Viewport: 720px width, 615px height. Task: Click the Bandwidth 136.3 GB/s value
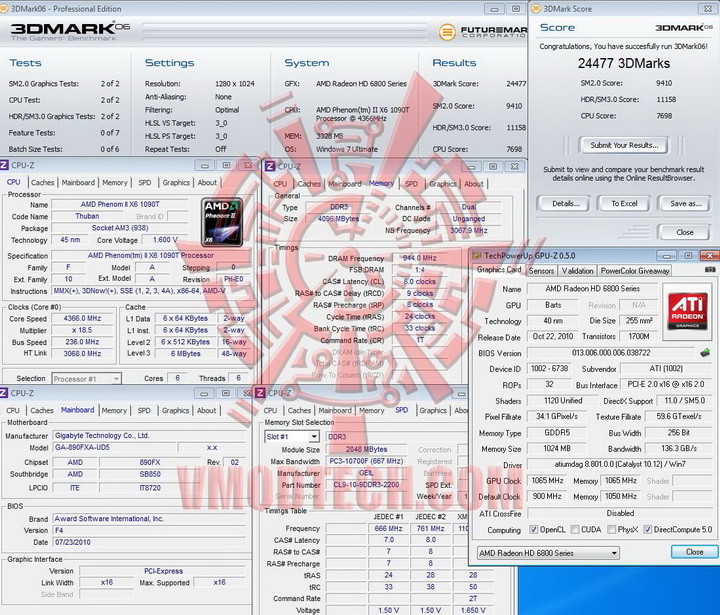[679, 448]
